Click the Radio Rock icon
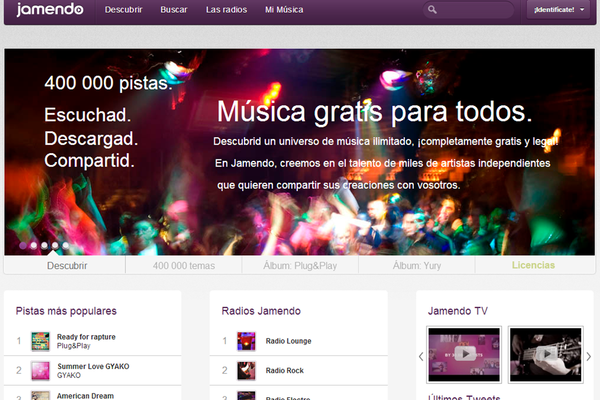Viewport: 600px width, 400px height. (x=246, y=371)
